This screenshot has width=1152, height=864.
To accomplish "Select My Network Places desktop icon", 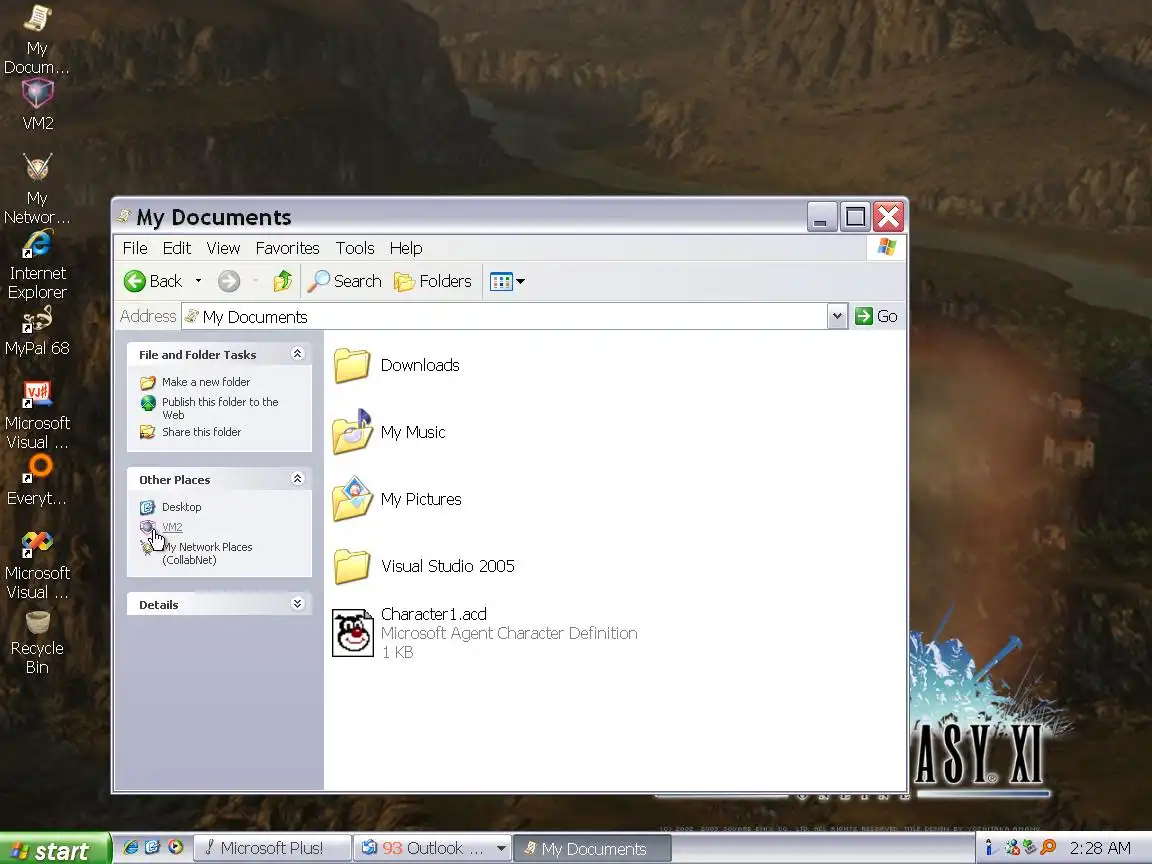I will pos(37,168).
